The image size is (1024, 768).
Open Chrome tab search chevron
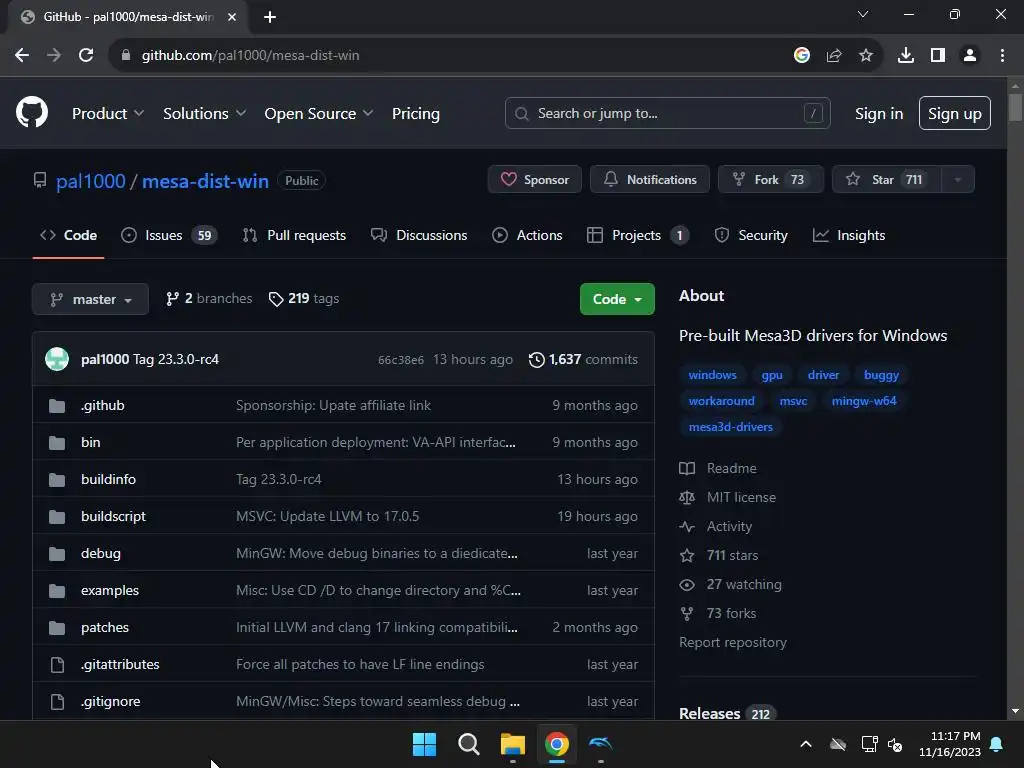pyautogui.click(x=863, y=14)
